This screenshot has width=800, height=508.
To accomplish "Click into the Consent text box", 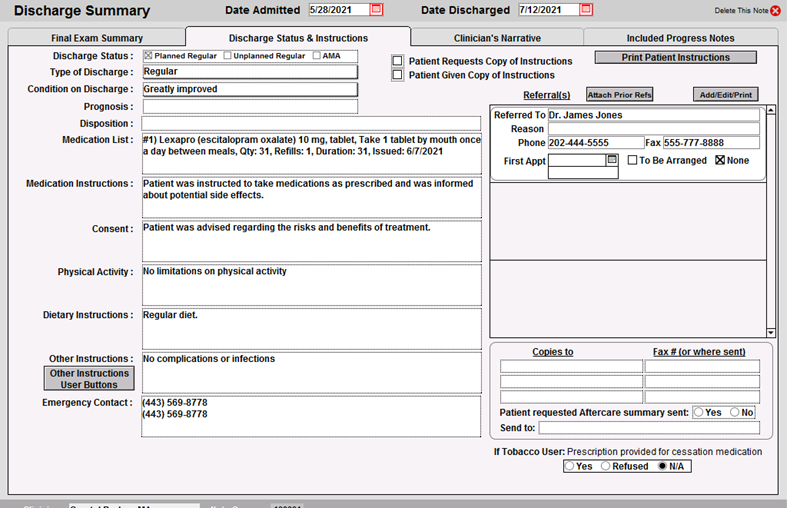I will [312, 241].
